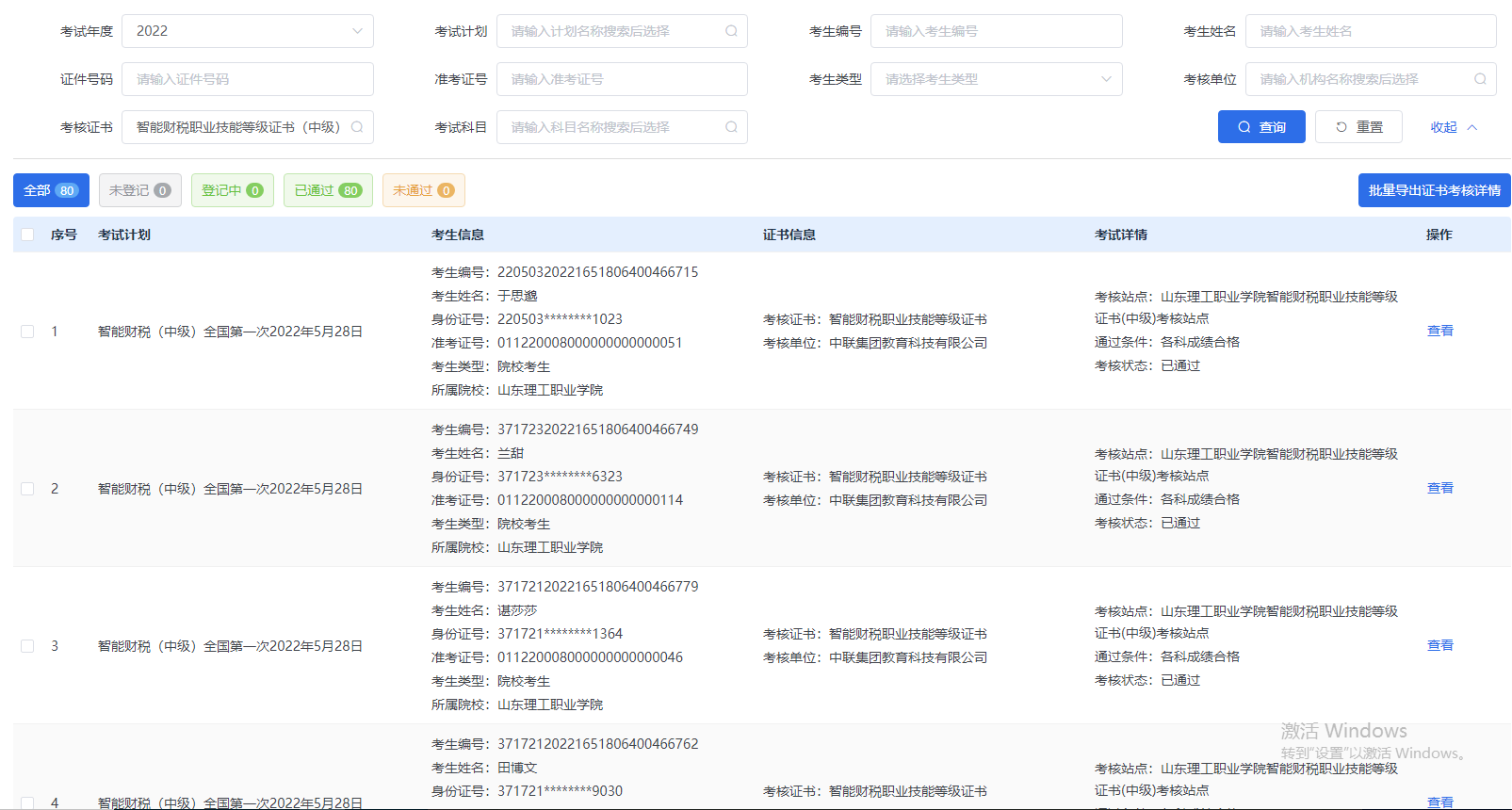Click search icon in 考试科目 field
Screen dimensions: 1512x810
click(731, 127)
